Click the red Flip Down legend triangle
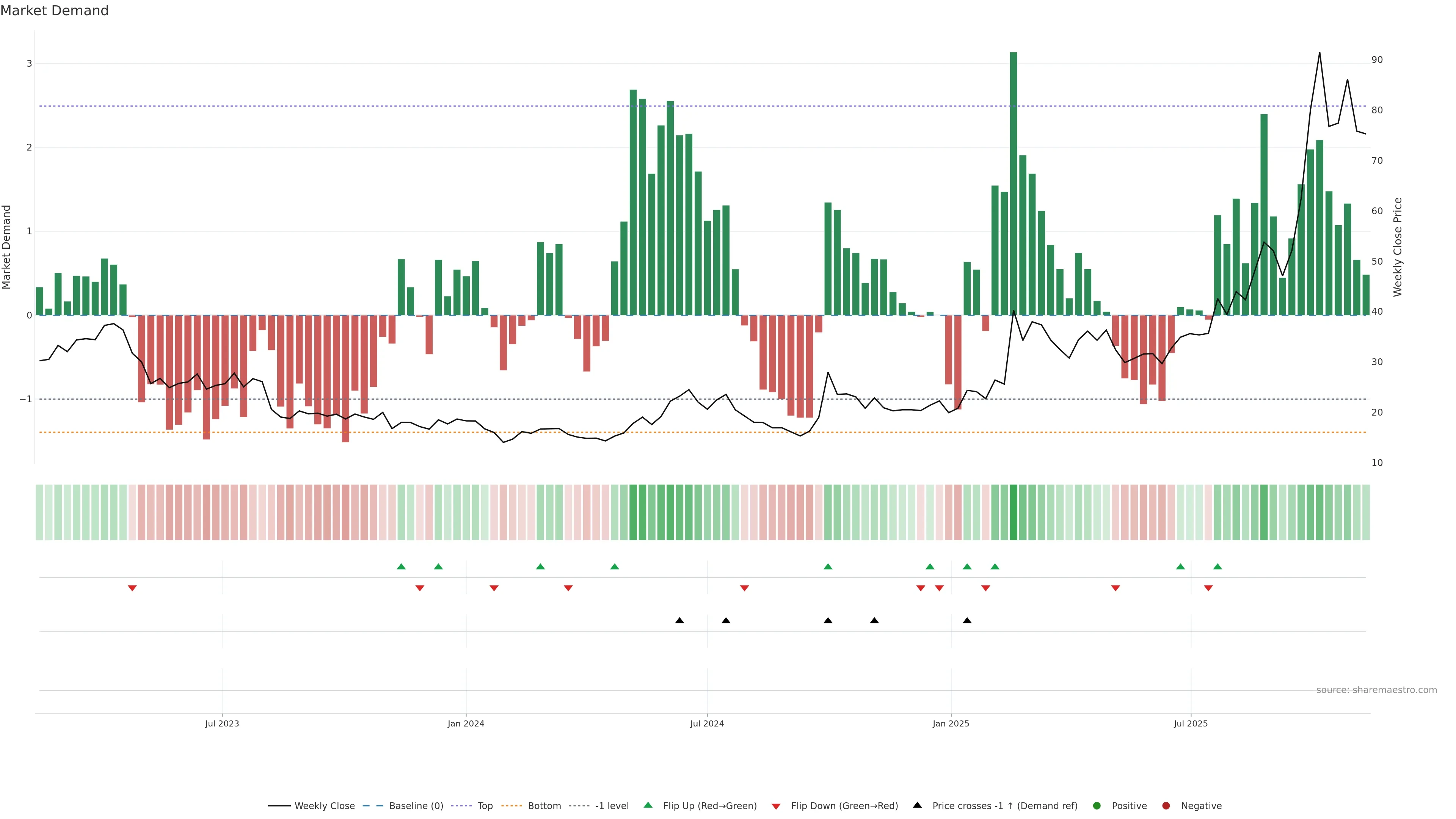Image resolution: width=1456 pixels, height=819 pixels. click(x=776, y=806)
